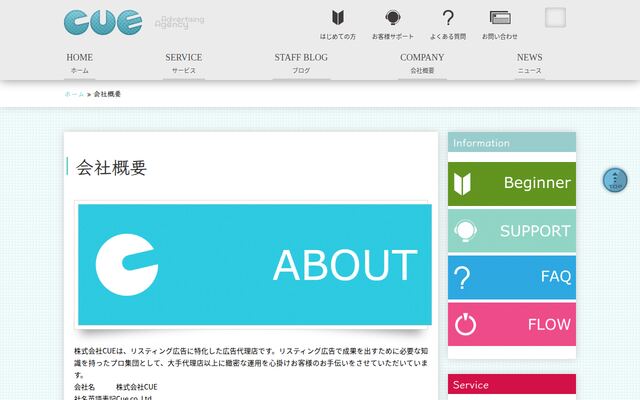Click the よくある質問 text link
Image resolution: width=640 pixels, height=400 pixels.
click(x=448, y=36)
